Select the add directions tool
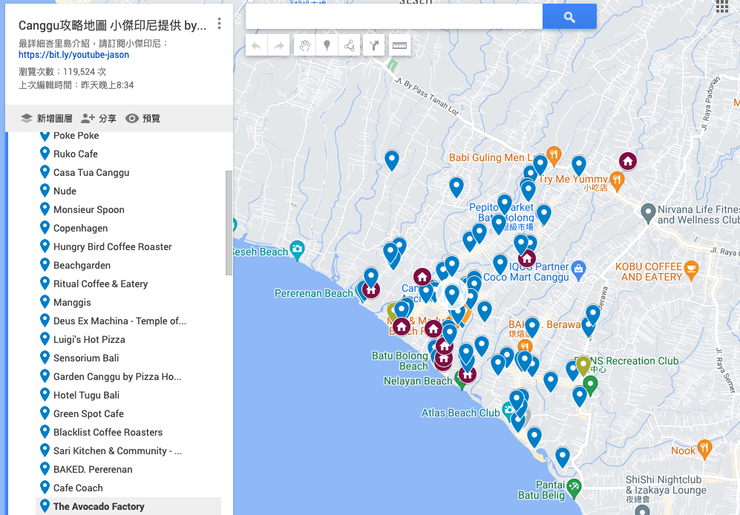Screen dimensions: 740x515 (374, 45)
